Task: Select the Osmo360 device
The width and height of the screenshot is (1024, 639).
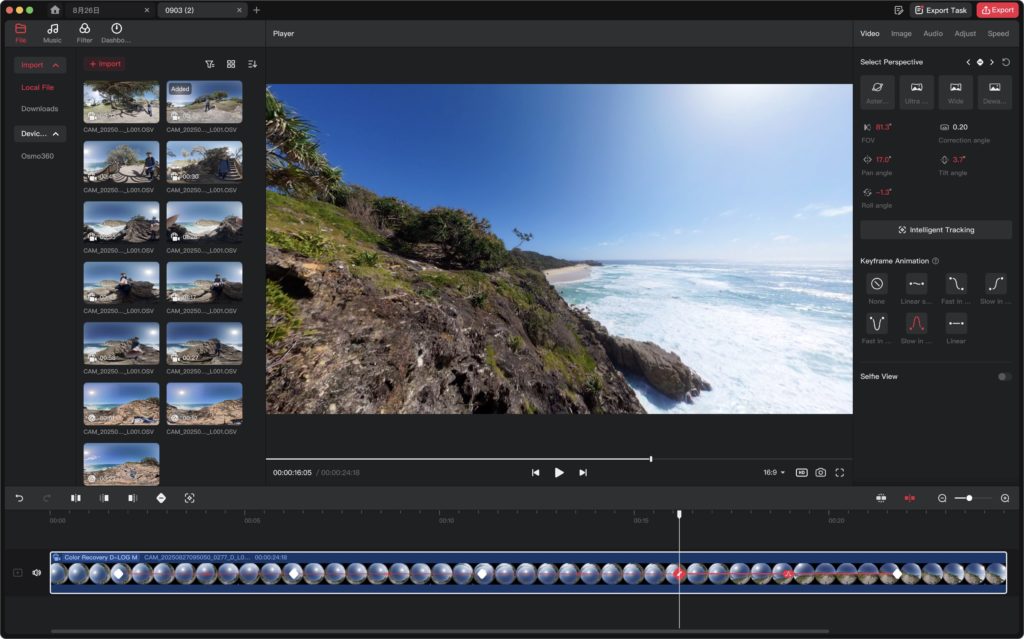Action: click(37, 156)
